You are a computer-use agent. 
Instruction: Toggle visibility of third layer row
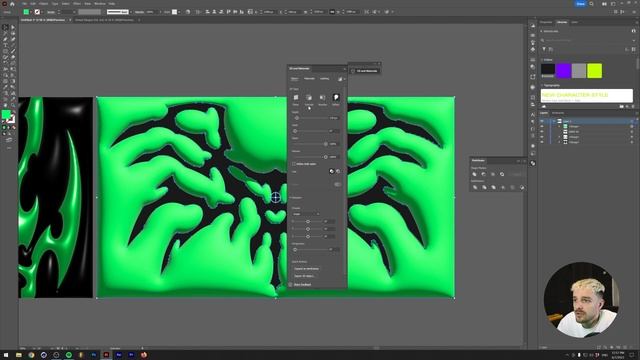point(542,132)
